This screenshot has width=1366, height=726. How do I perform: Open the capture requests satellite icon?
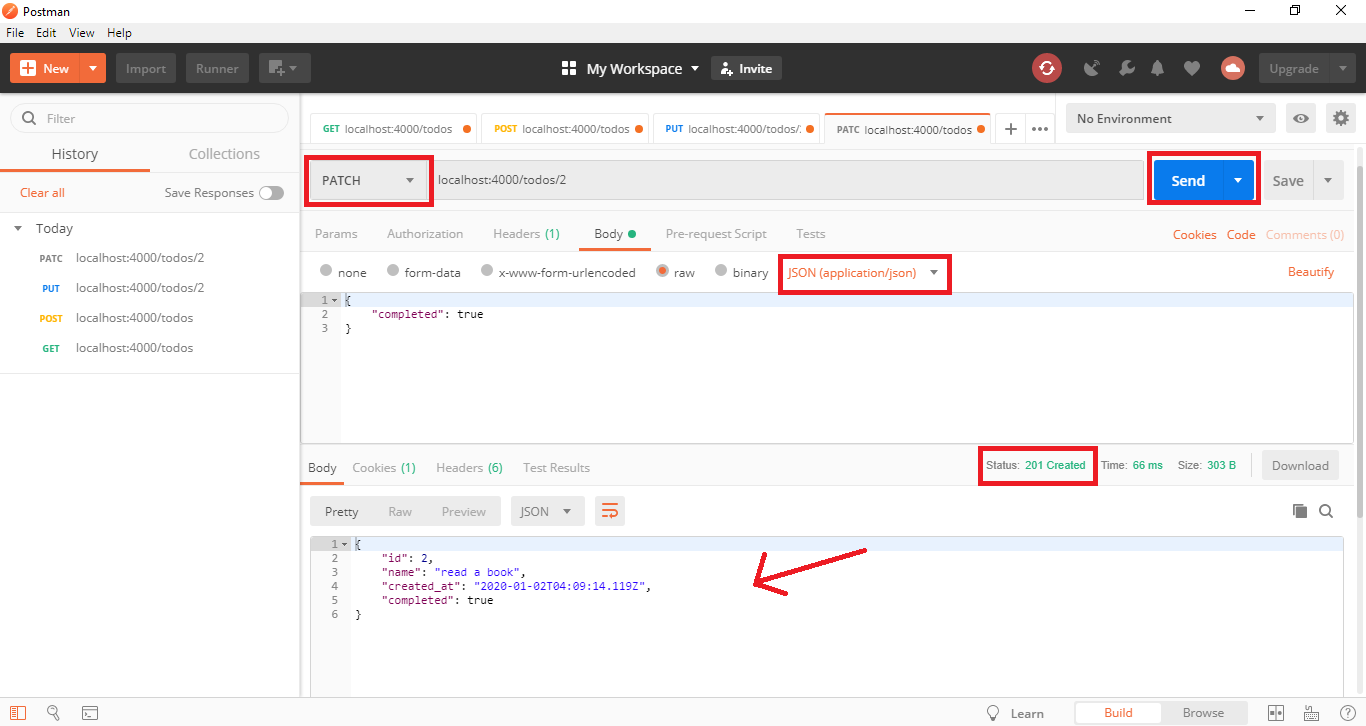(x=1092, y=68)
